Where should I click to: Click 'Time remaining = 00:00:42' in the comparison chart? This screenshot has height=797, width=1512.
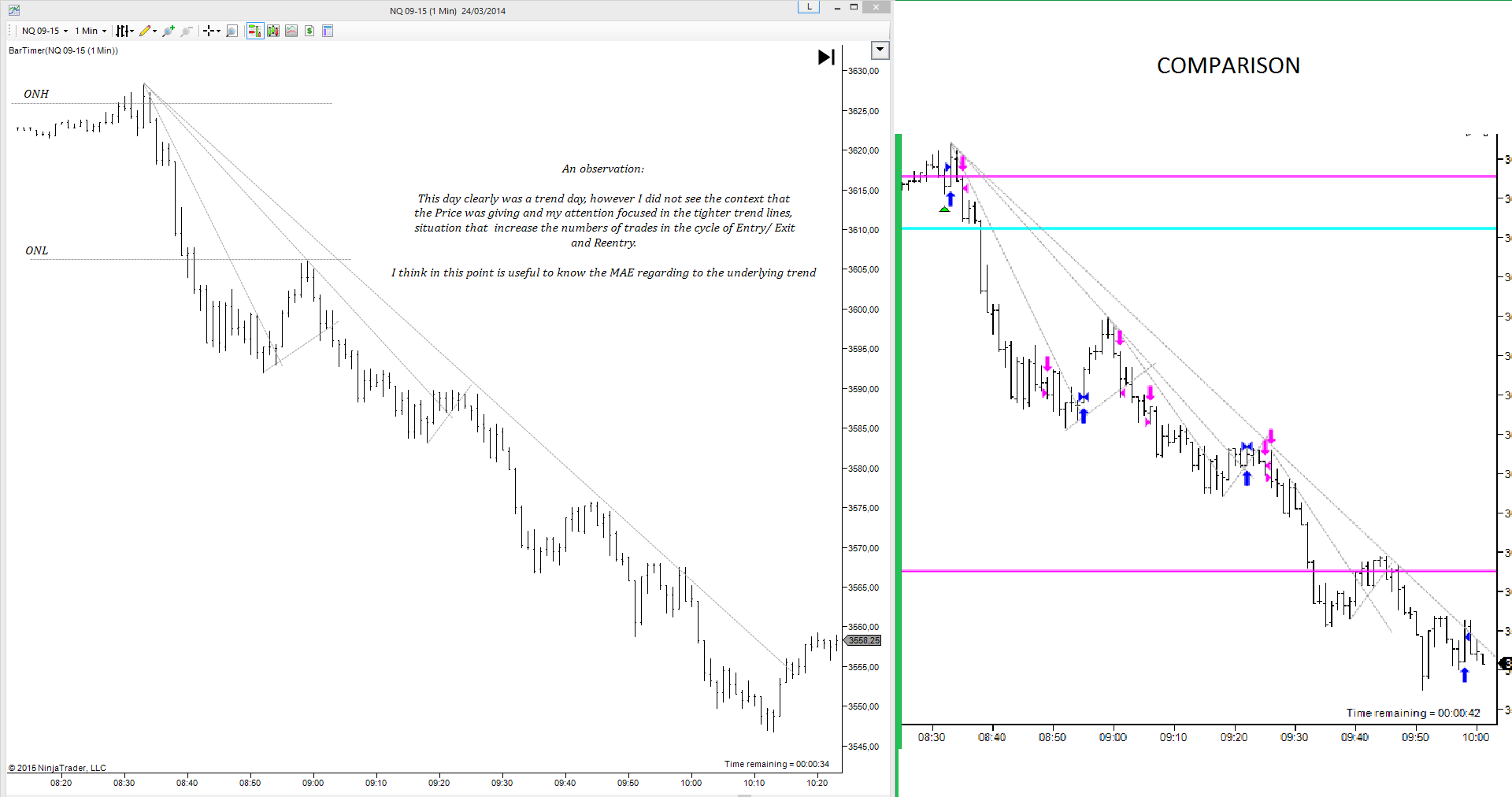(x=1413, y=713)
